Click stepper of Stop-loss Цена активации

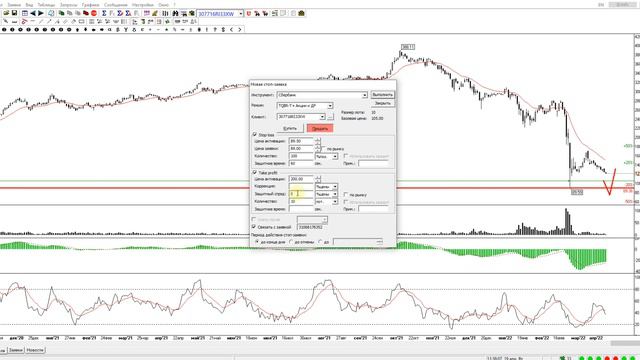pyautogui.click(x=318, y=141)
